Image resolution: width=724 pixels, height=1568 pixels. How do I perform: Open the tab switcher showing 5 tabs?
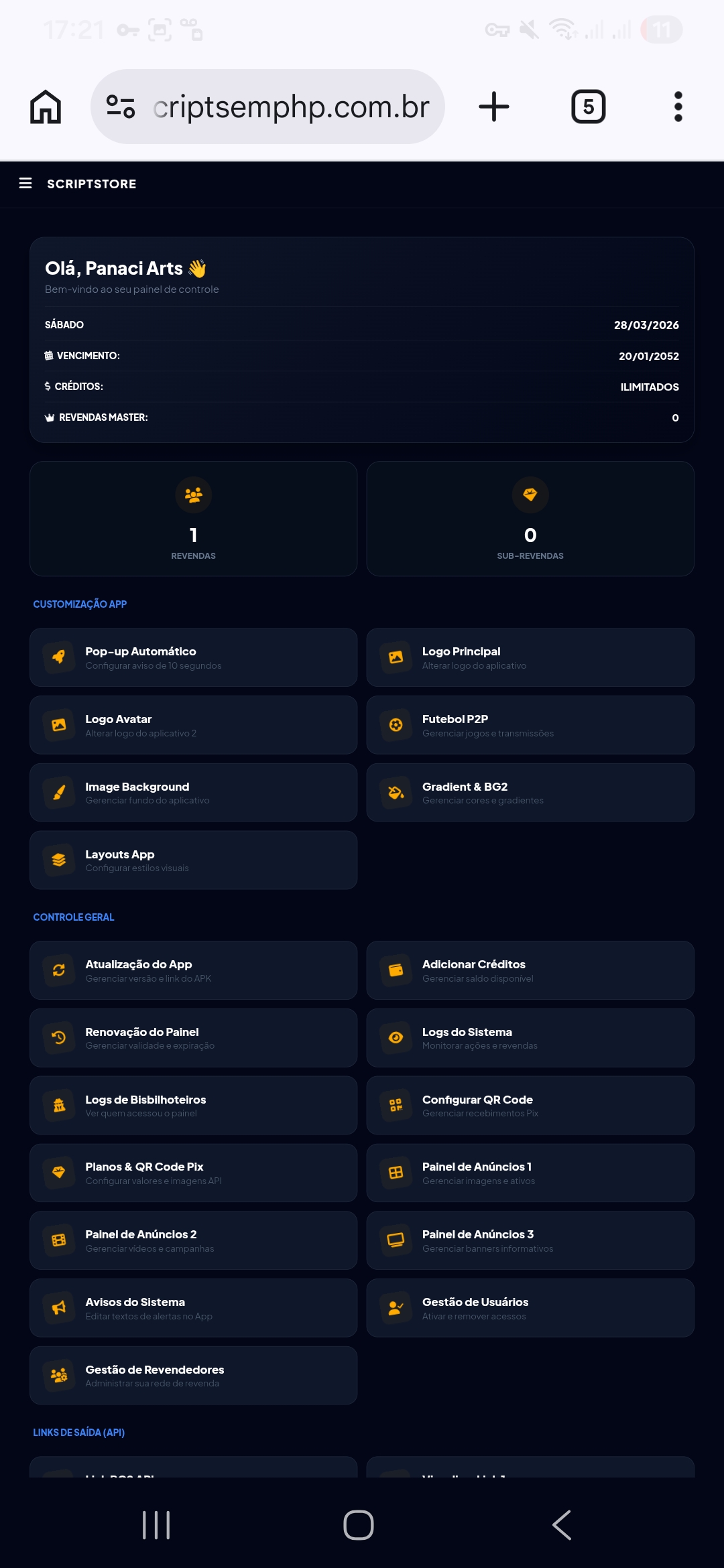[x=588, y=107]
